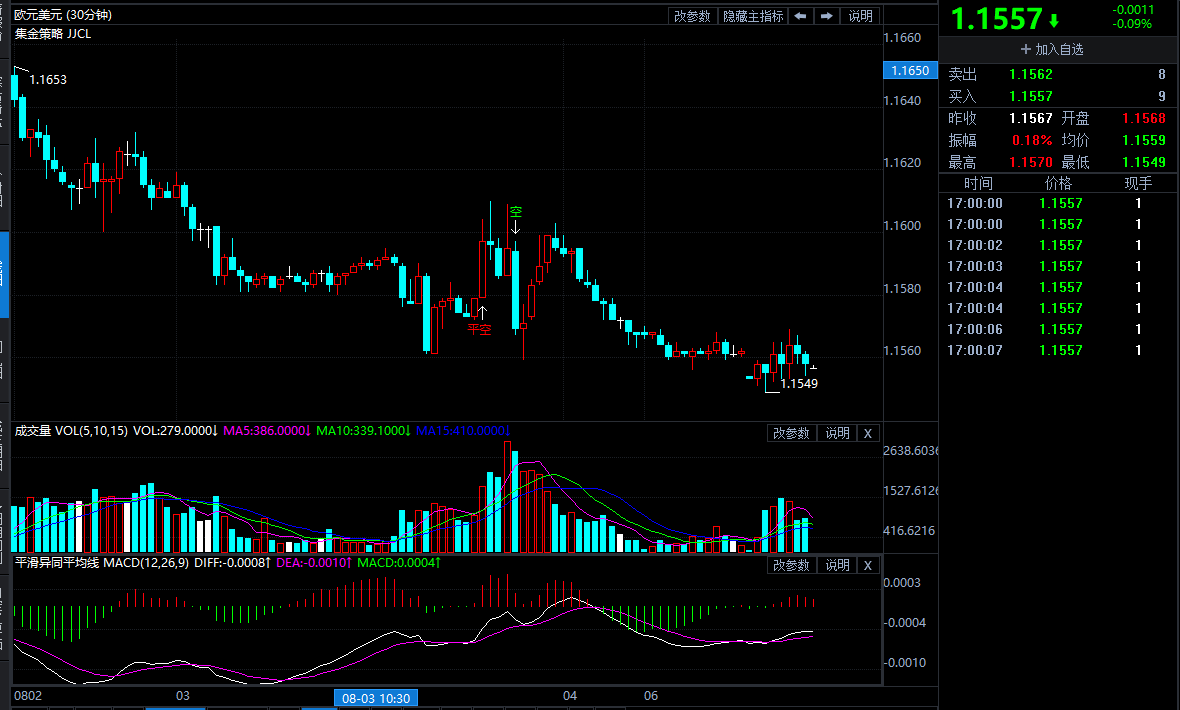1180x710 pixels.
Task: Click the 1.1650 price marker on axis
Action: (x=910, y=70)
